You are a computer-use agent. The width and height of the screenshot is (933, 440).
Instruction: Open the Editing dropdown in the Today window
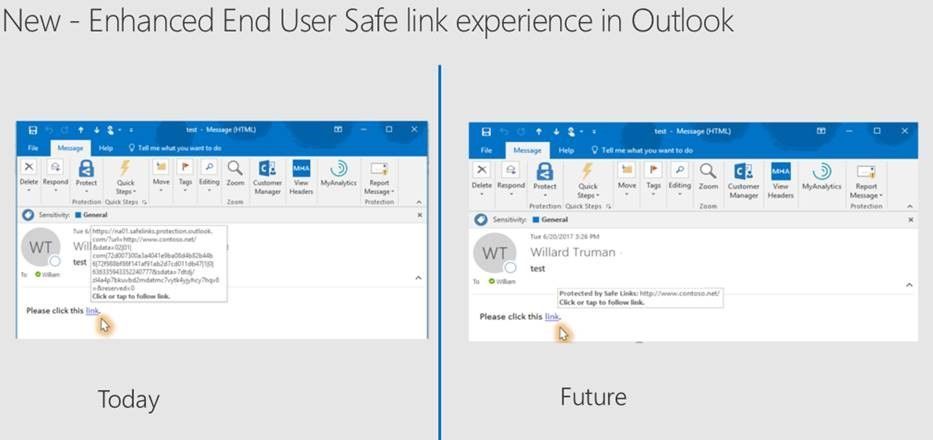point(209,176)
